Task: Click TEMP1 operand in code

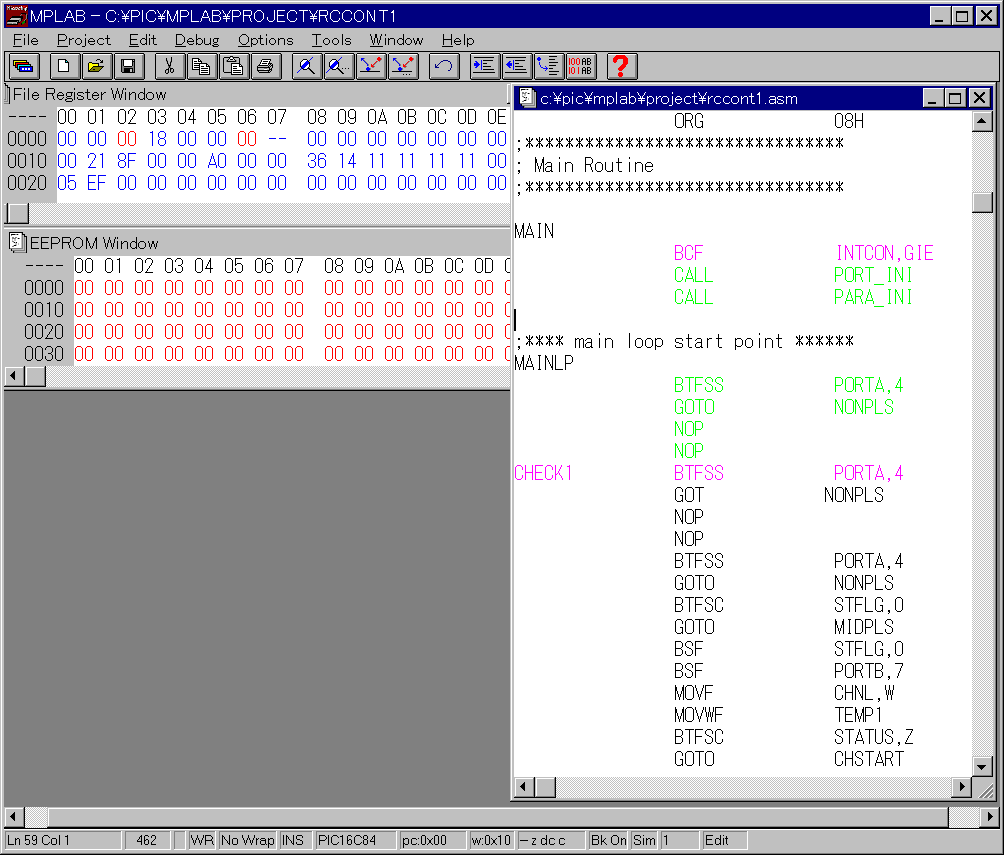Action: point(858,715)
